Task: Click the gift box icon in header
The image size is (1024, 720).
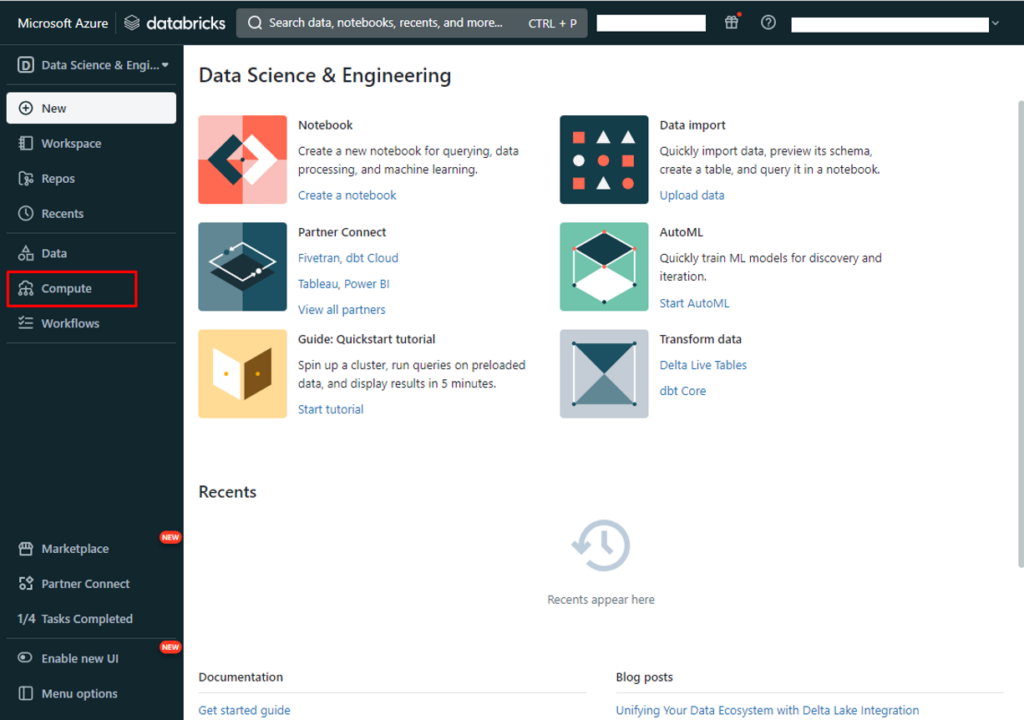Action: [732, 23]
